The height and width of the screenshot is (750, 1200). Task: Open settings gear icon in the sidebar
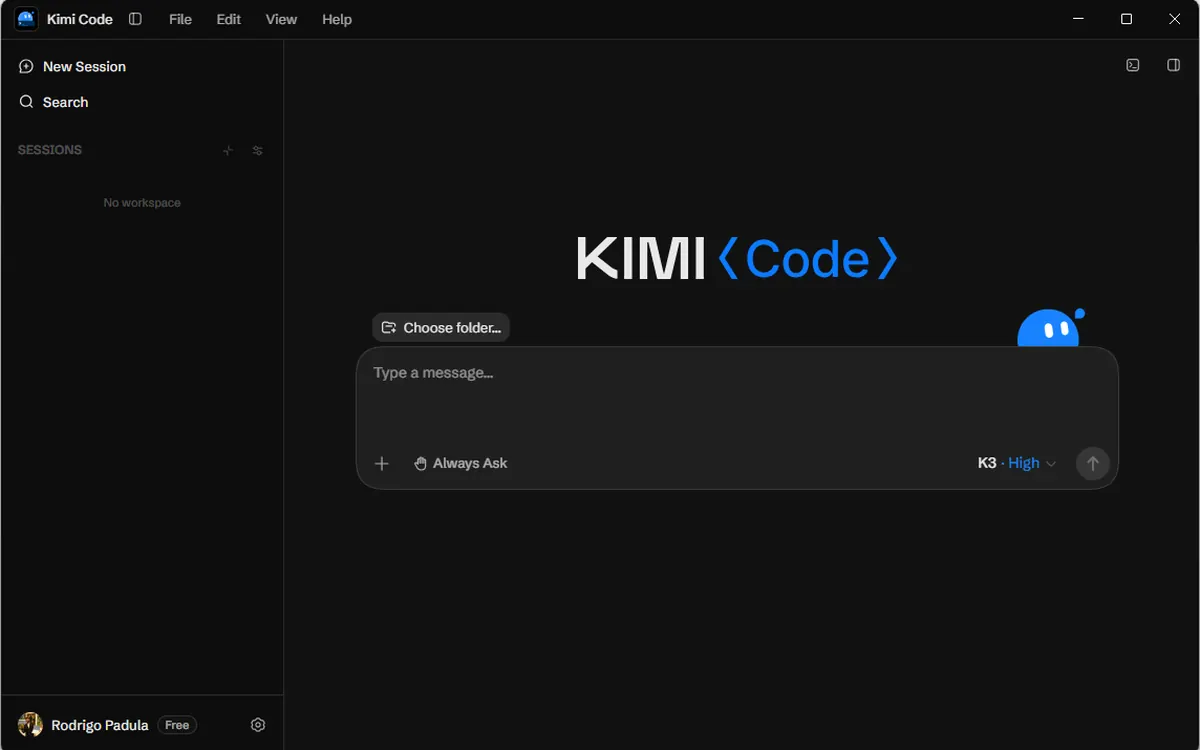pyautogui.click(x=258, y=725)
